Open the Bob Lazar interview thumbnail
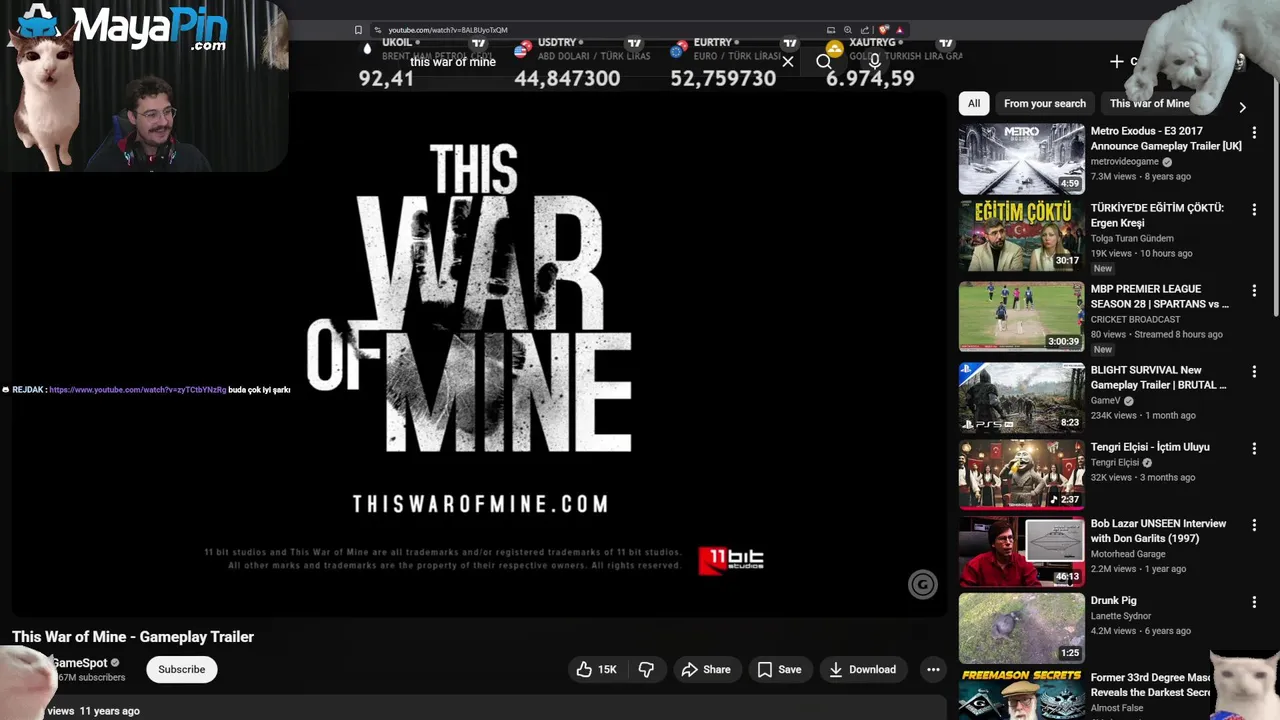The image size is (1280, 720). pos(1021,551)
